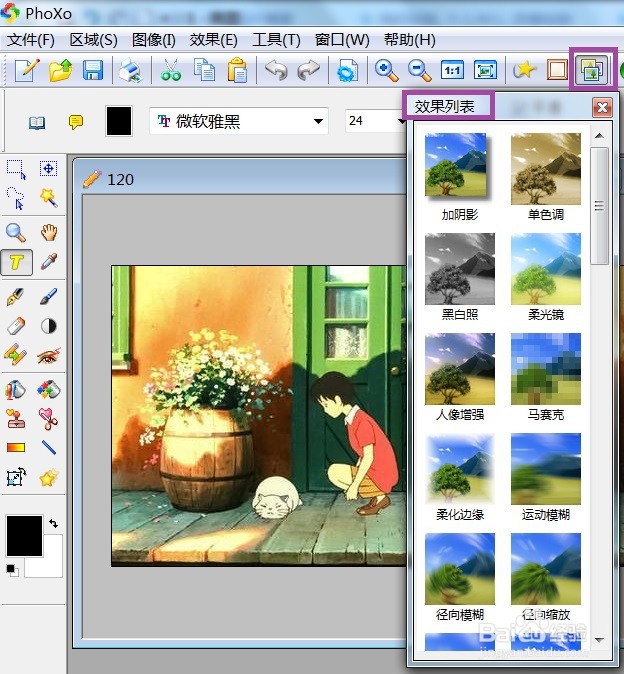Open the 效果(E) menu
Viewport: 624px width, 674px height.
pos(214,40)
